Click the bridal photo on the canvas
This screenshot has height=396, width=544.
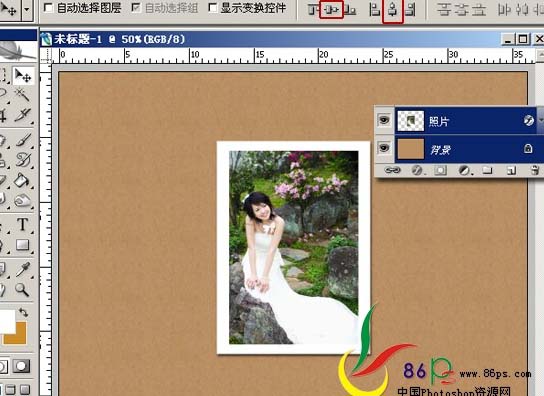[294, 247]
